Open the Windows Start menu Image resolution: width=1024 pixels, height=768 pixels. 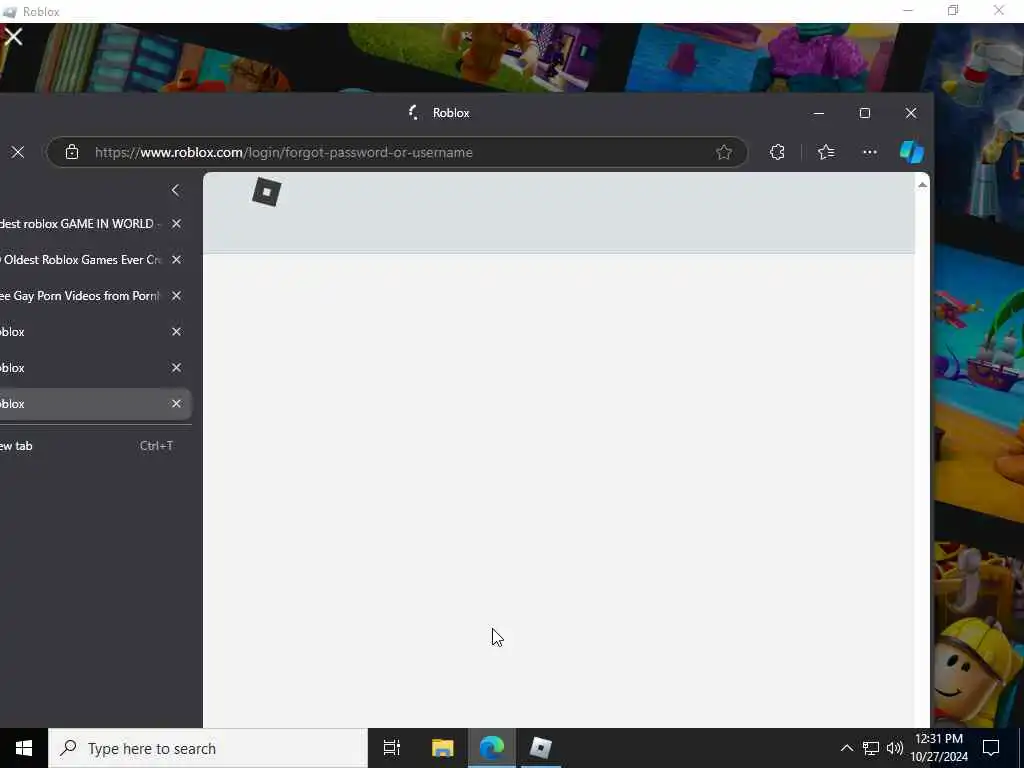tap(24, 748)
